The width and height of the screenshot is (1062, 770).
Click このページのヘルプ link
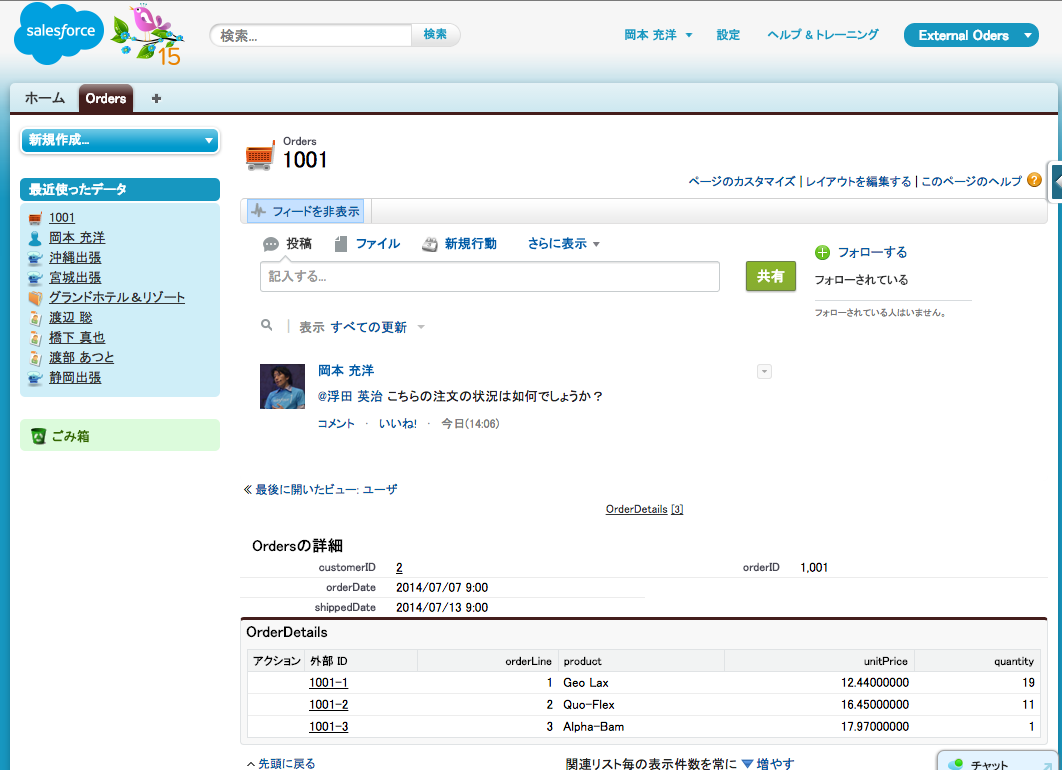[x=971, y=181]
